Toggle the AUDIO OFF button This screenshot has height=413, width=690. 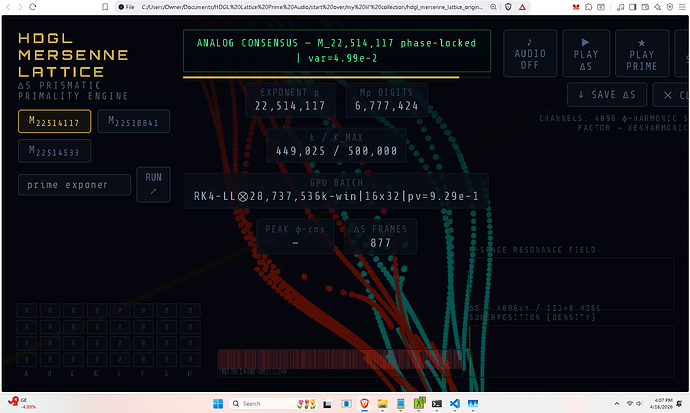pos(529,53)
